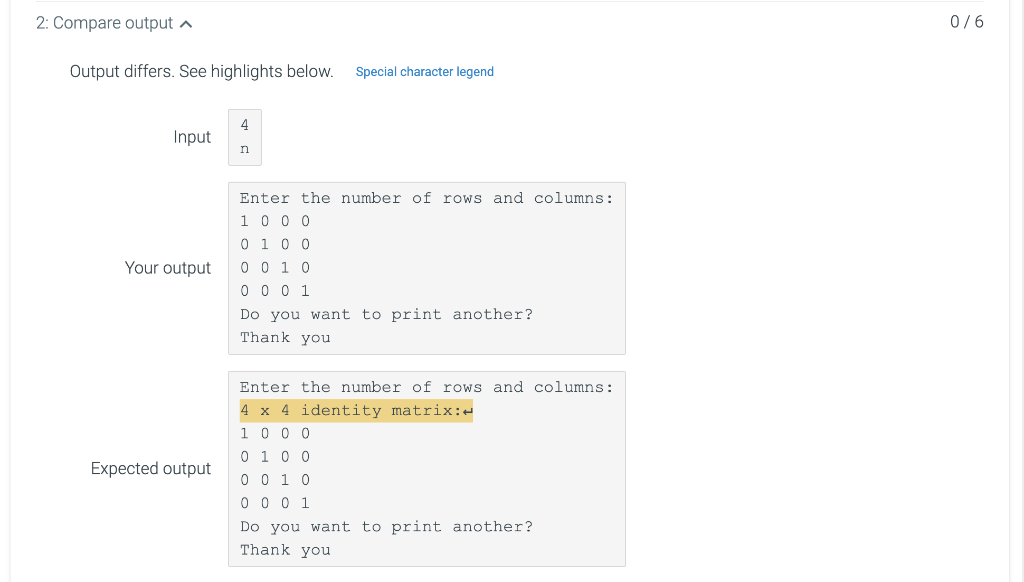Open the Special character legend
Image resolution: width=1024 pixels, height=582 pixels.
click(x=424, y=72)
